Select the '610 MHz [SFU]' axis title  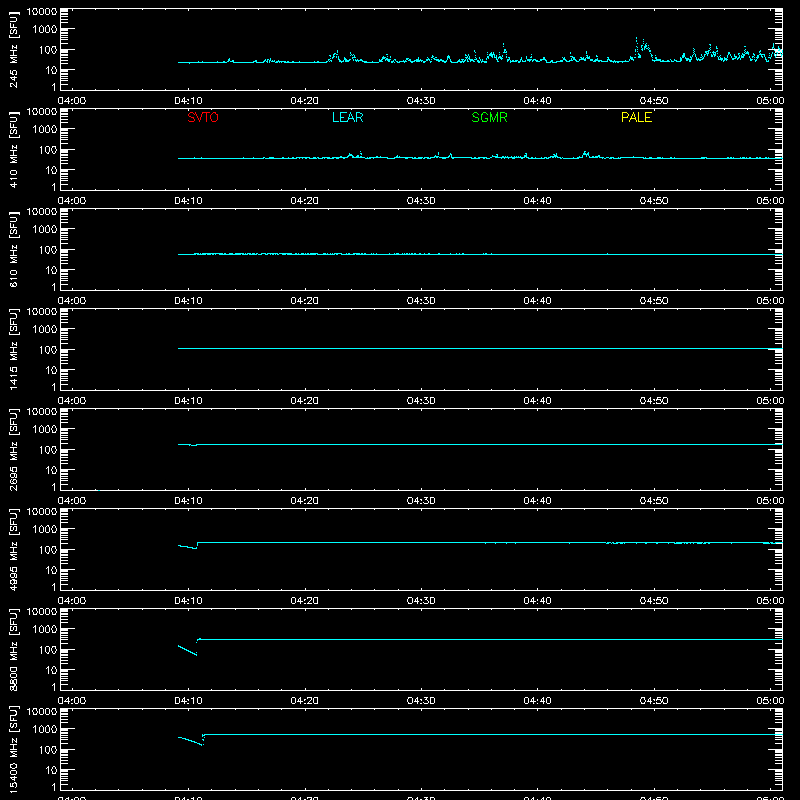click(13, 249)
